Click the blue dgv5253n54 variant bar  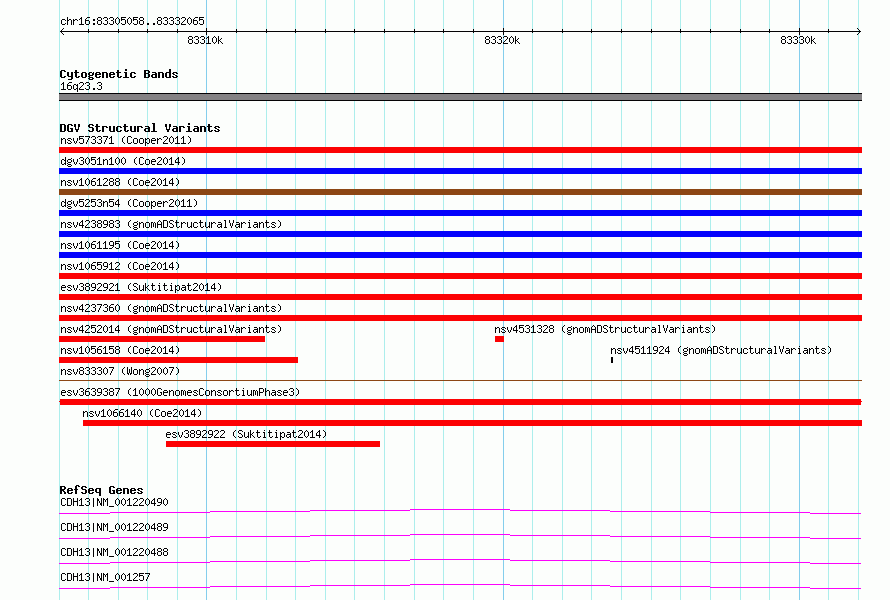pos(460,213)
